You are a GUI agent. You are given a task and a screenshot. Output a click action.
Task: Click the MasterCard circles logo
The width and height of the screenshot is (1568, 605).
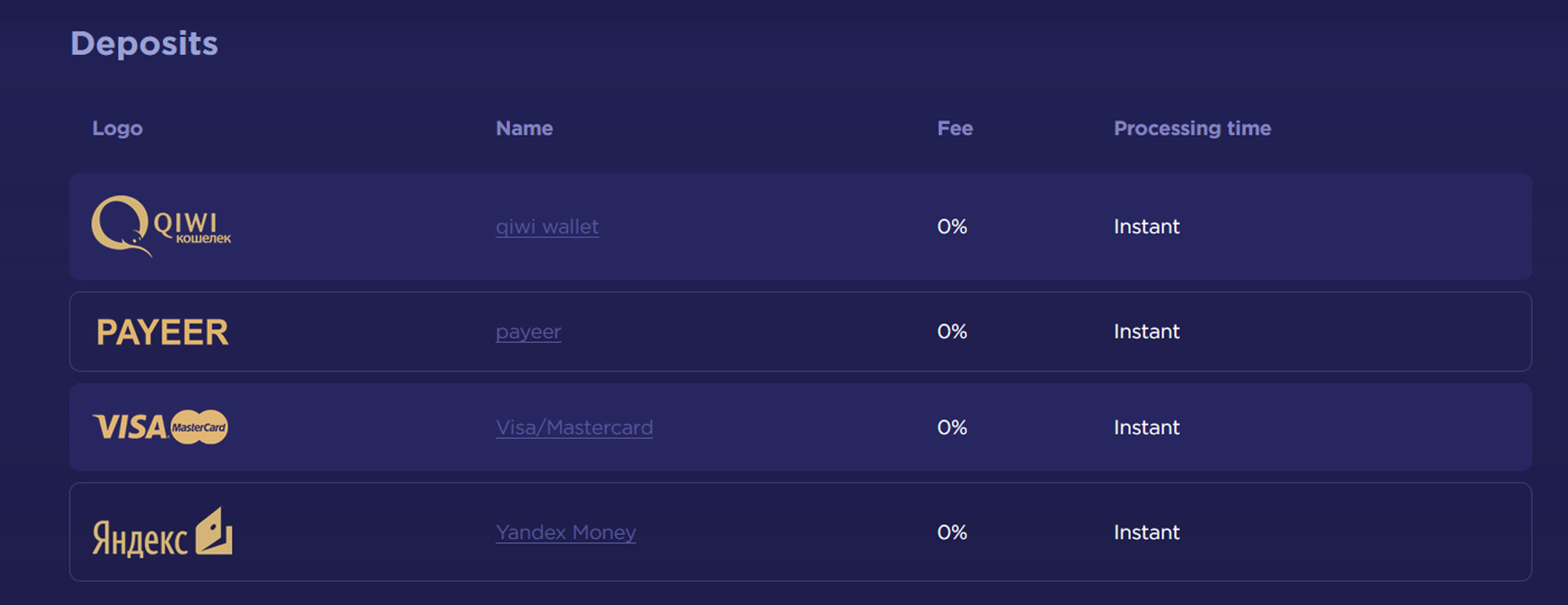point(199,427)
